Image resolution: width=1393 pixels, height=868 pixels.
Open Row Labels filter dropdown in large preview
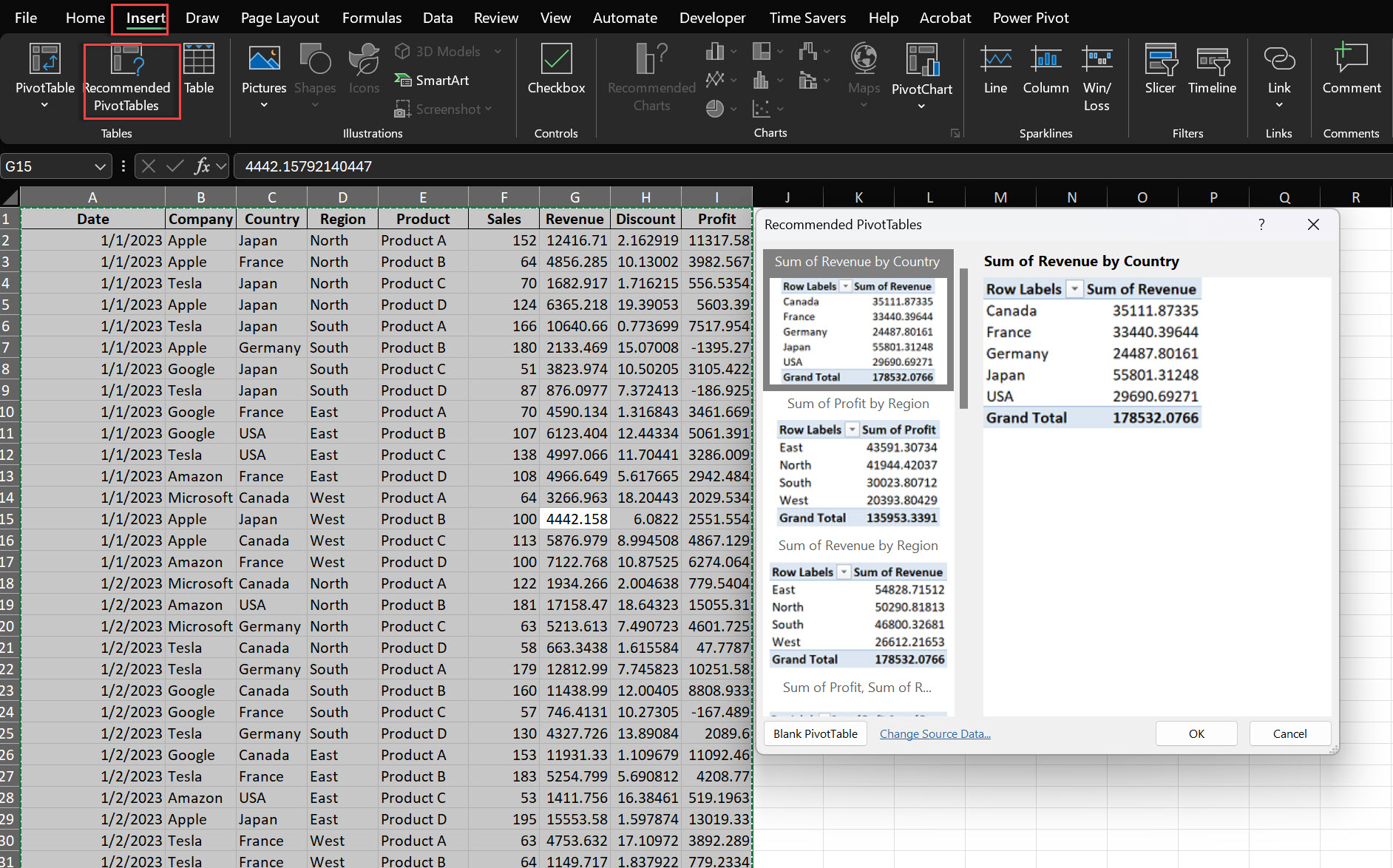coord(1074,289)
